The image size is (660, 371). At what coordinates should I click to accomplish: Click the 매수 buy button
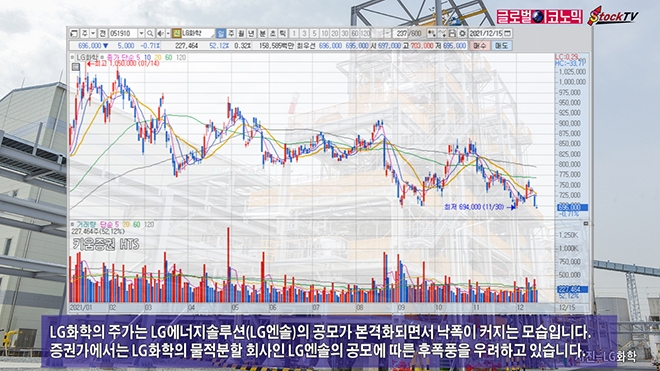click(479, 45)
